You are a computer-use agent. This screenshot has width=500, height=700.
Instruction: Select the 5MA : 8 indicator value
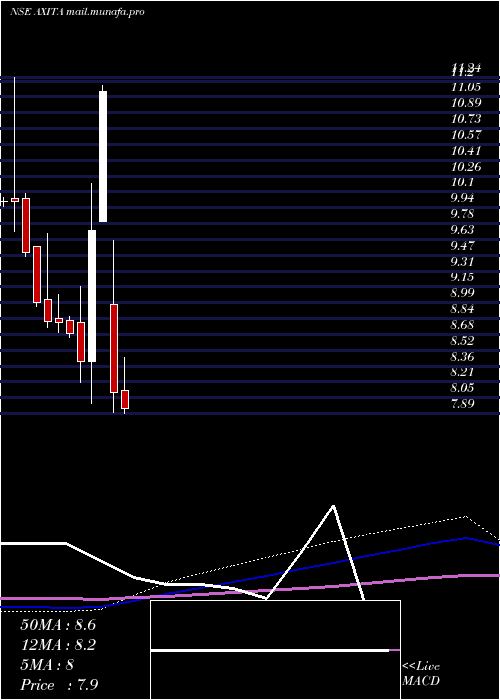click(47, 665)
